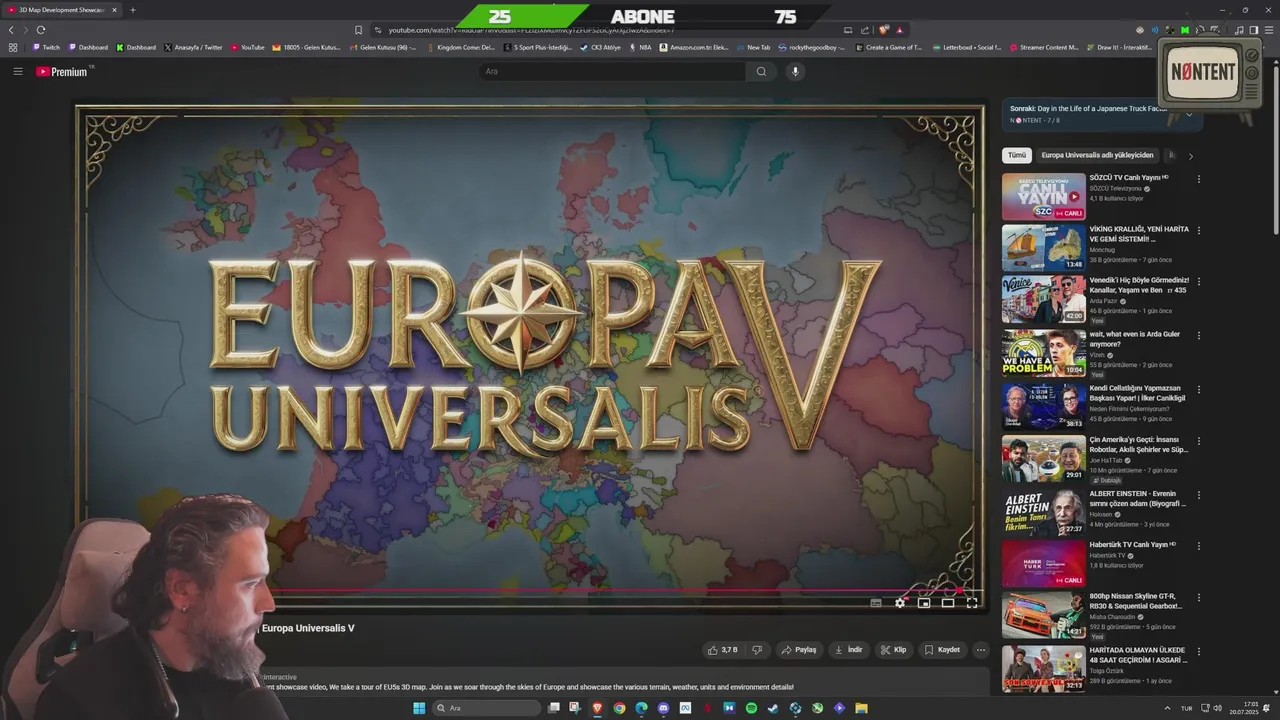1280x720 pixels.
Task: Open options for wait, what even is Arda Guler
Action: tap(1199, 335)
